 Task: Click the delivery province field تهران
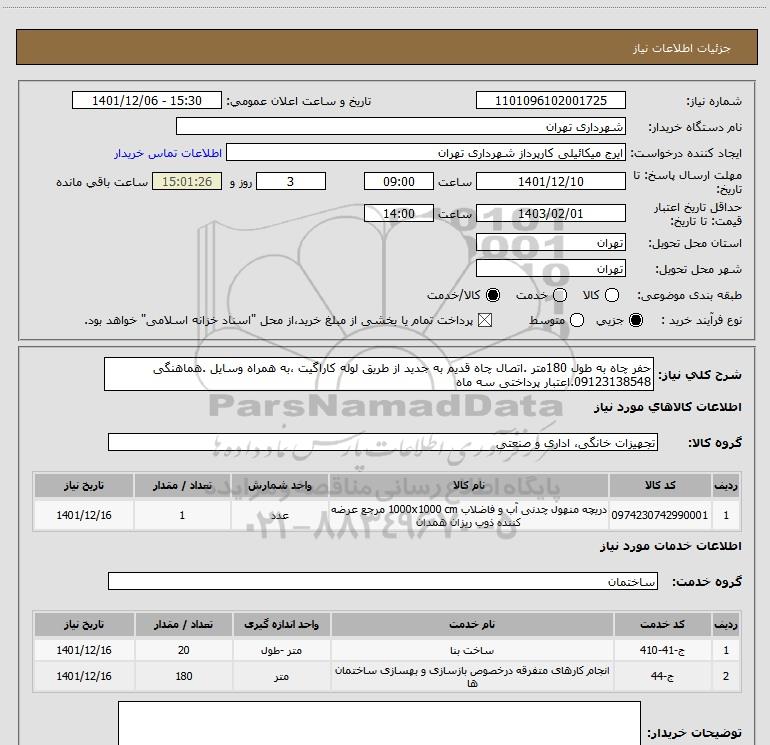[550, 242]
